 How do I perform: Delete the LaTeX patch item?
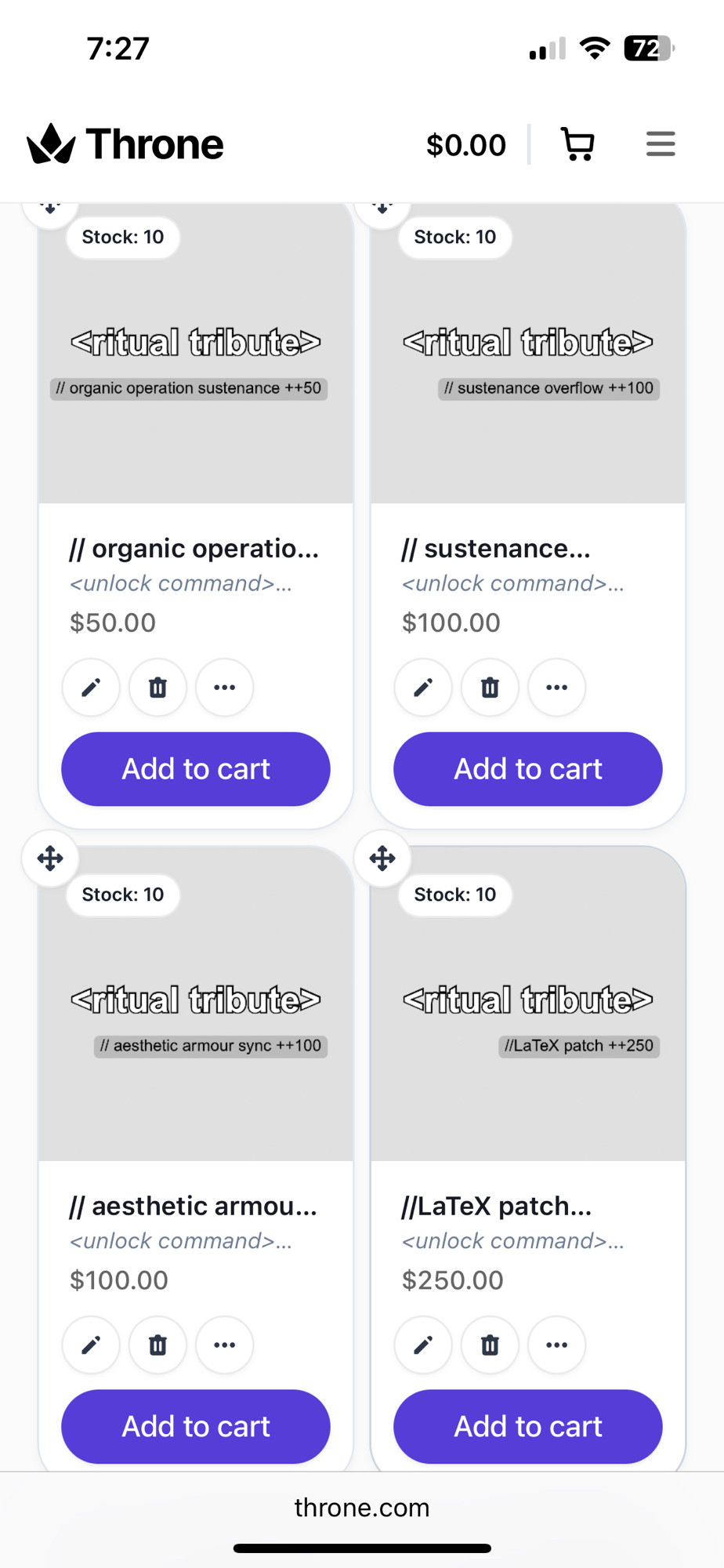pos(490,1345)
